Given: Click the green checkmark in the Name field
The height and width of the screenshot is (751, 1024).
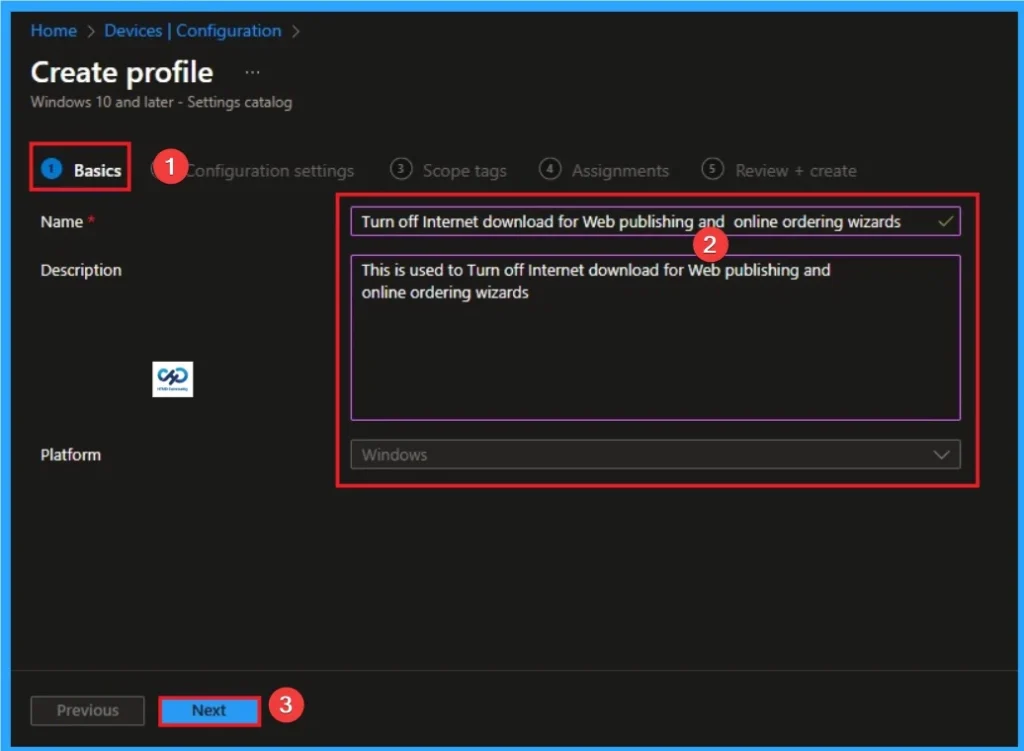Looking at the screenshot, I should point(944,221).
